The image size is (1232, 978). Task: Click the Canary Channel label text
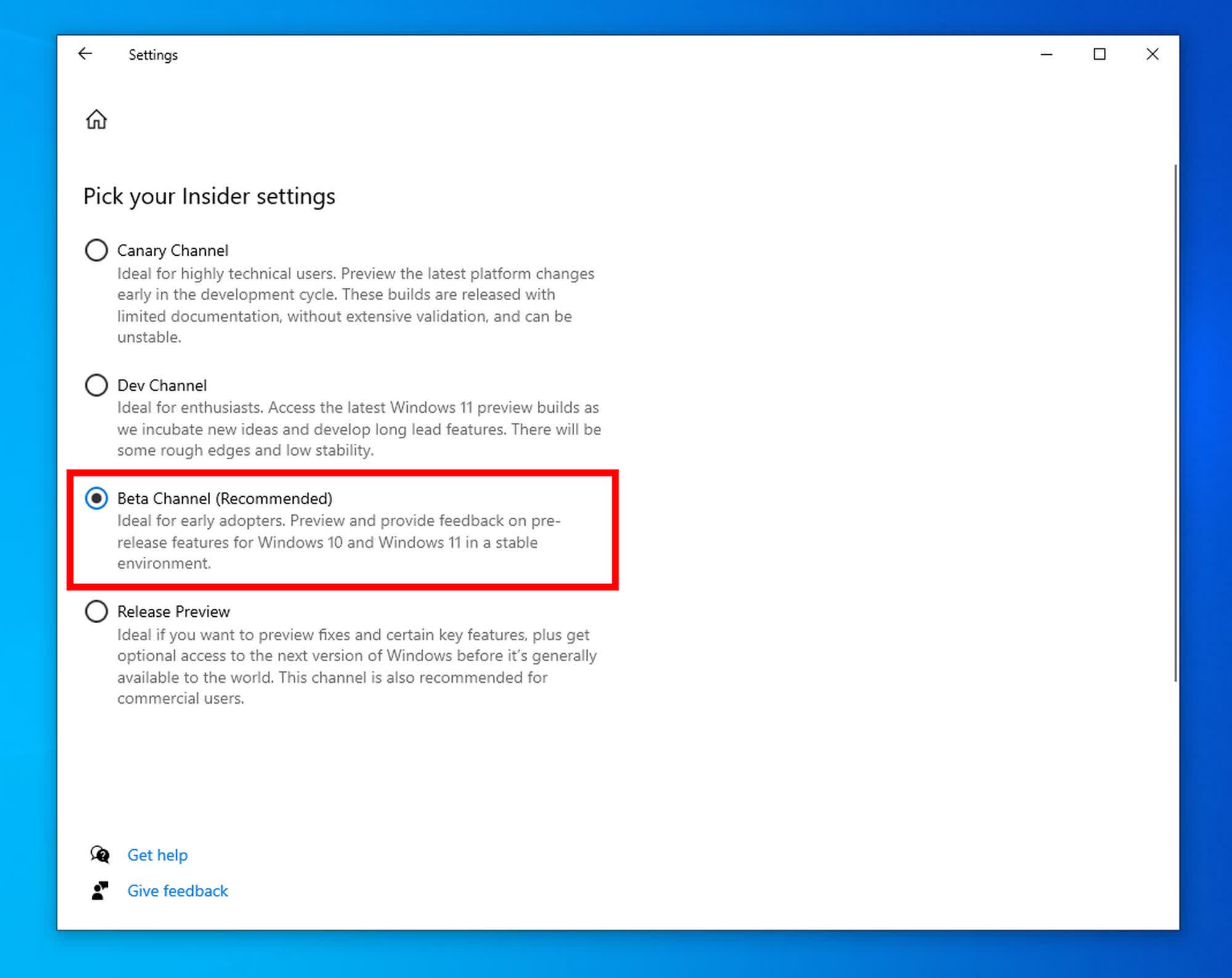pos(172,250)
